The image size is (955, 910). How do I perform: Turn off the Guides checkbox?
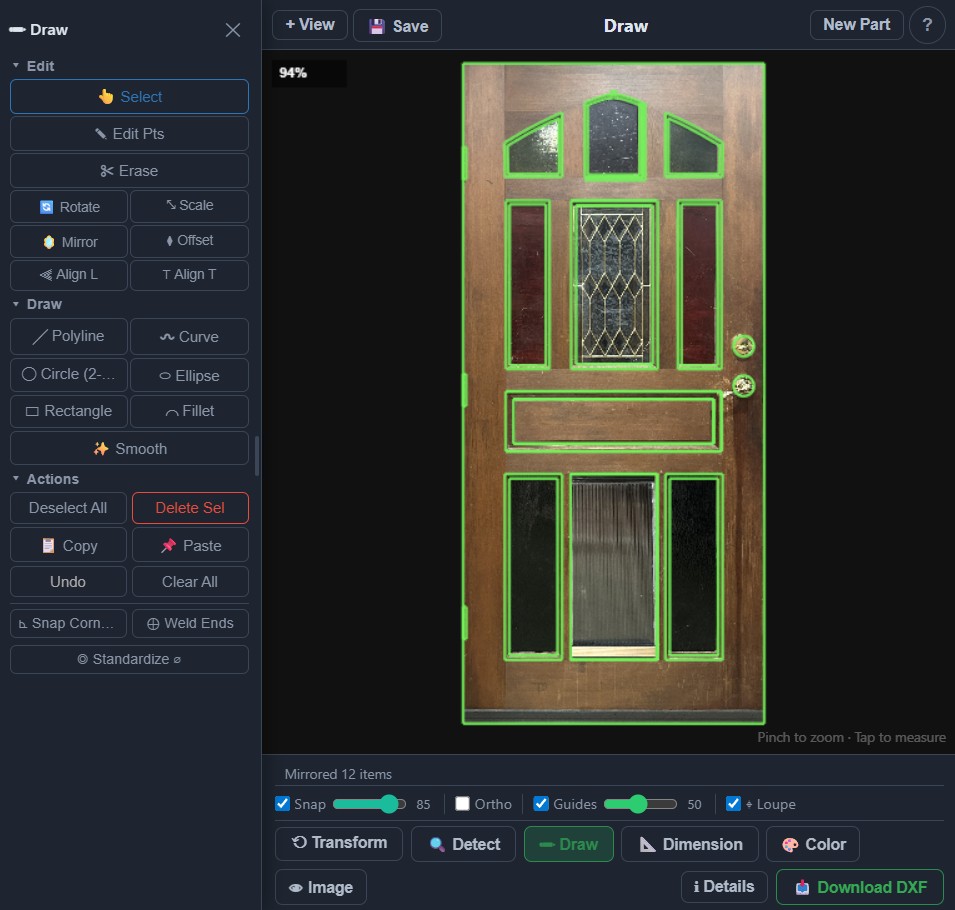tap(539, 804)
